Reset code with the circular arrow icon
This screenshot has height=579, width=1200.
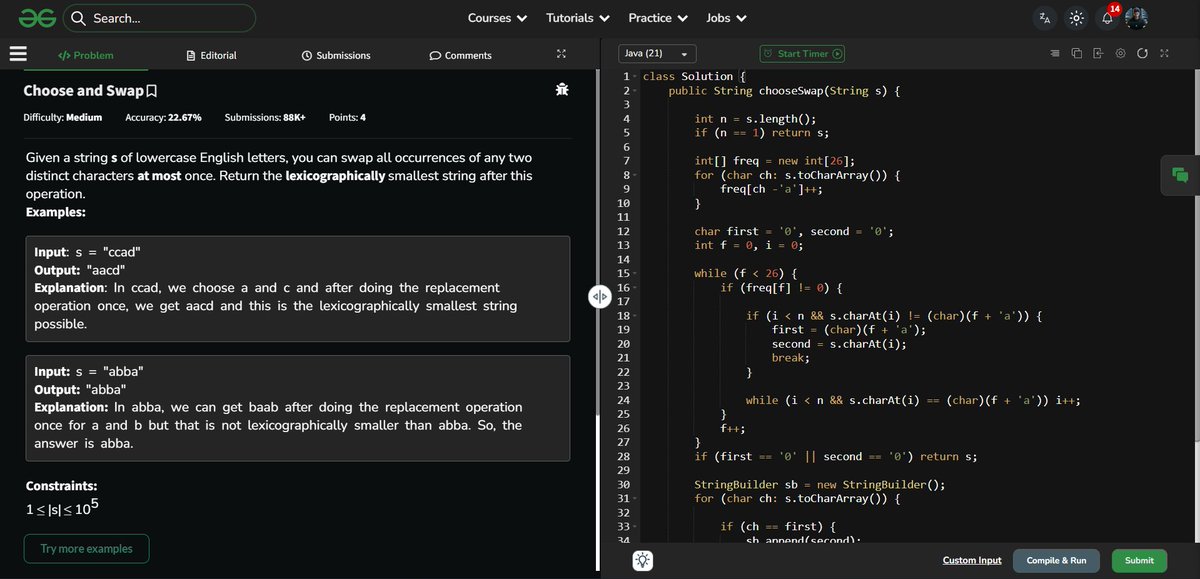pos(1142,53)
